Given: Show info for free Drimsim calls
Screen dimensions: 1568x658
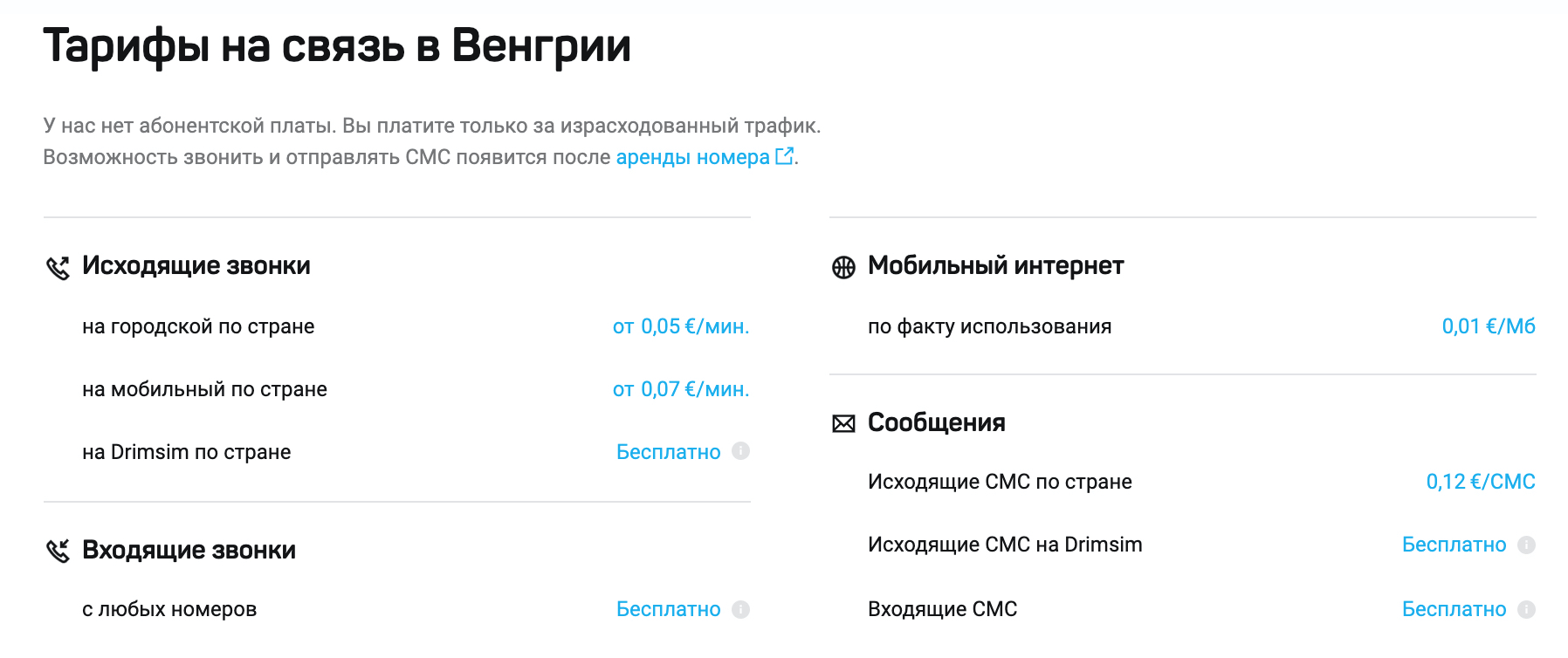Looking at the screenshot, I should 740,451.
